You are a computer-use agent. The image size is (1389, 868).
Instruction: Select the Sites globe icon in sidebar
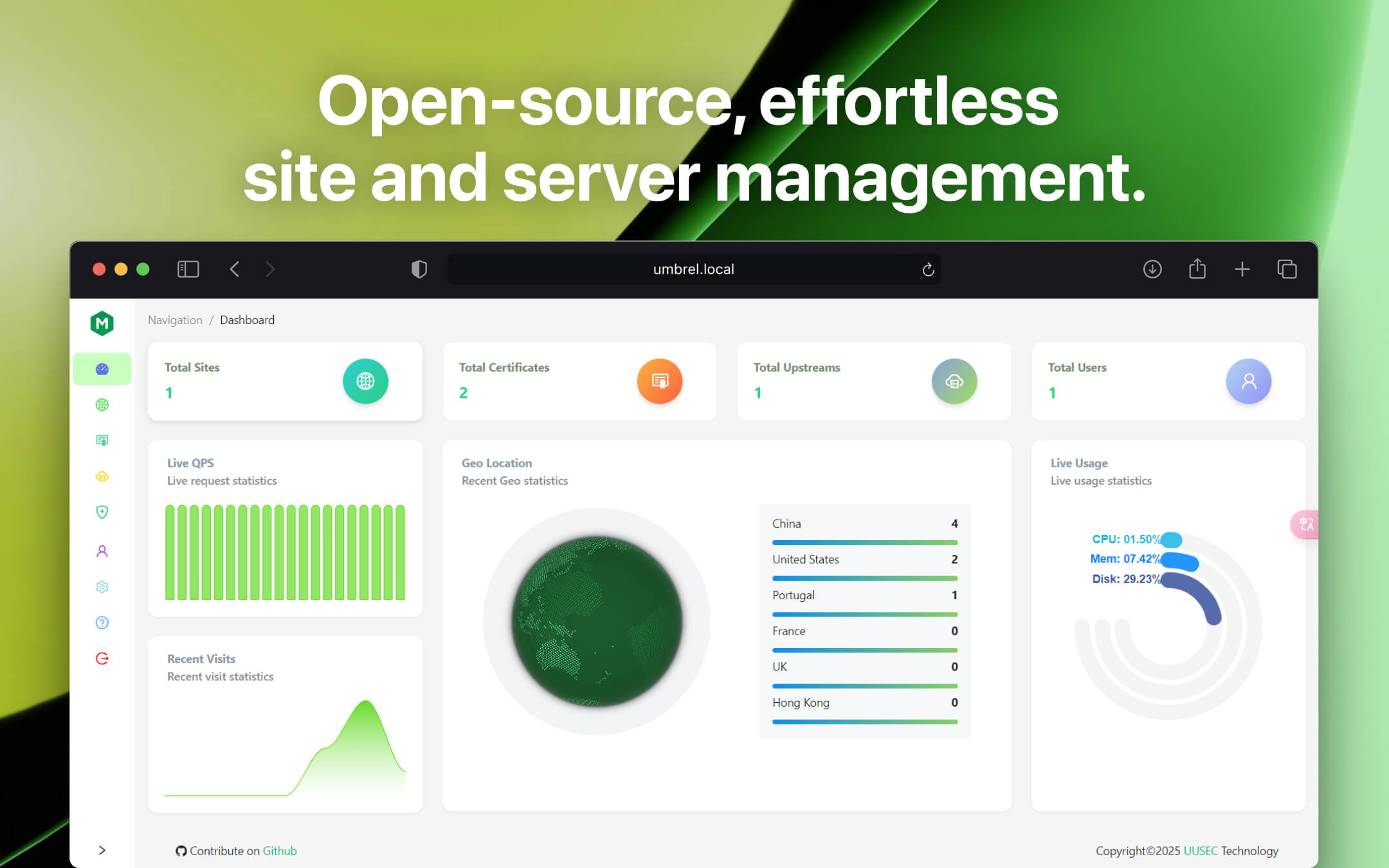(x=102, y=404)
